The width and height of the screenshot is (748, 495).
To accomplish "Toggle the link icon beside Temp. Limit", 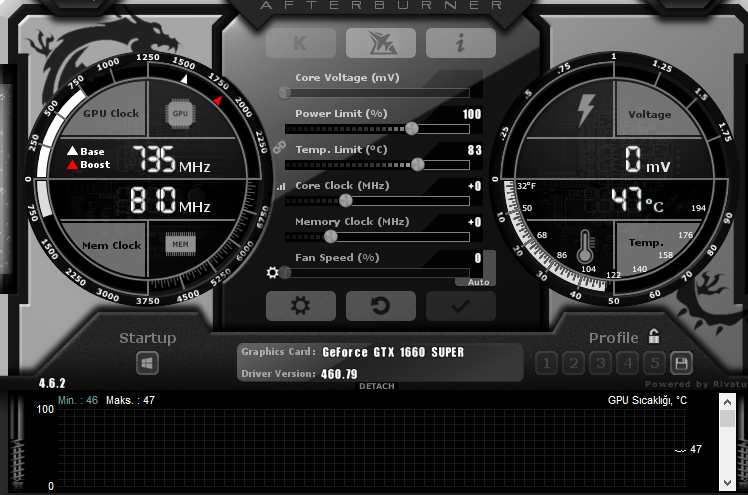I will (x=279, y=148).
